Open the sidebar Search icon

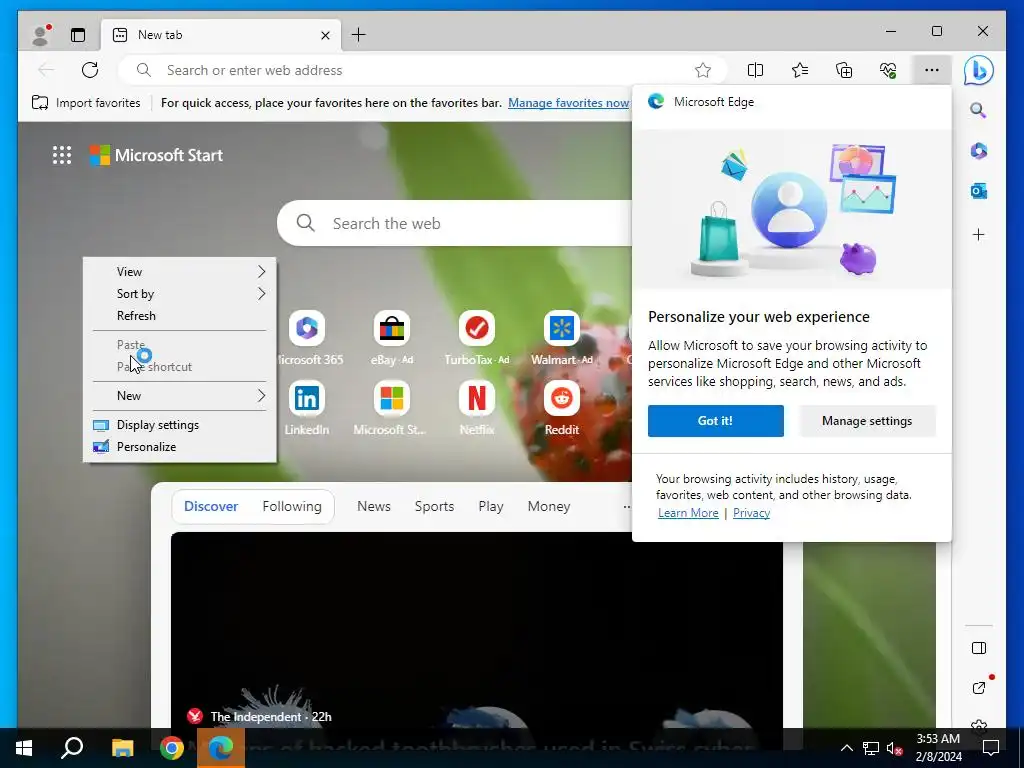(x=978, y=110)
